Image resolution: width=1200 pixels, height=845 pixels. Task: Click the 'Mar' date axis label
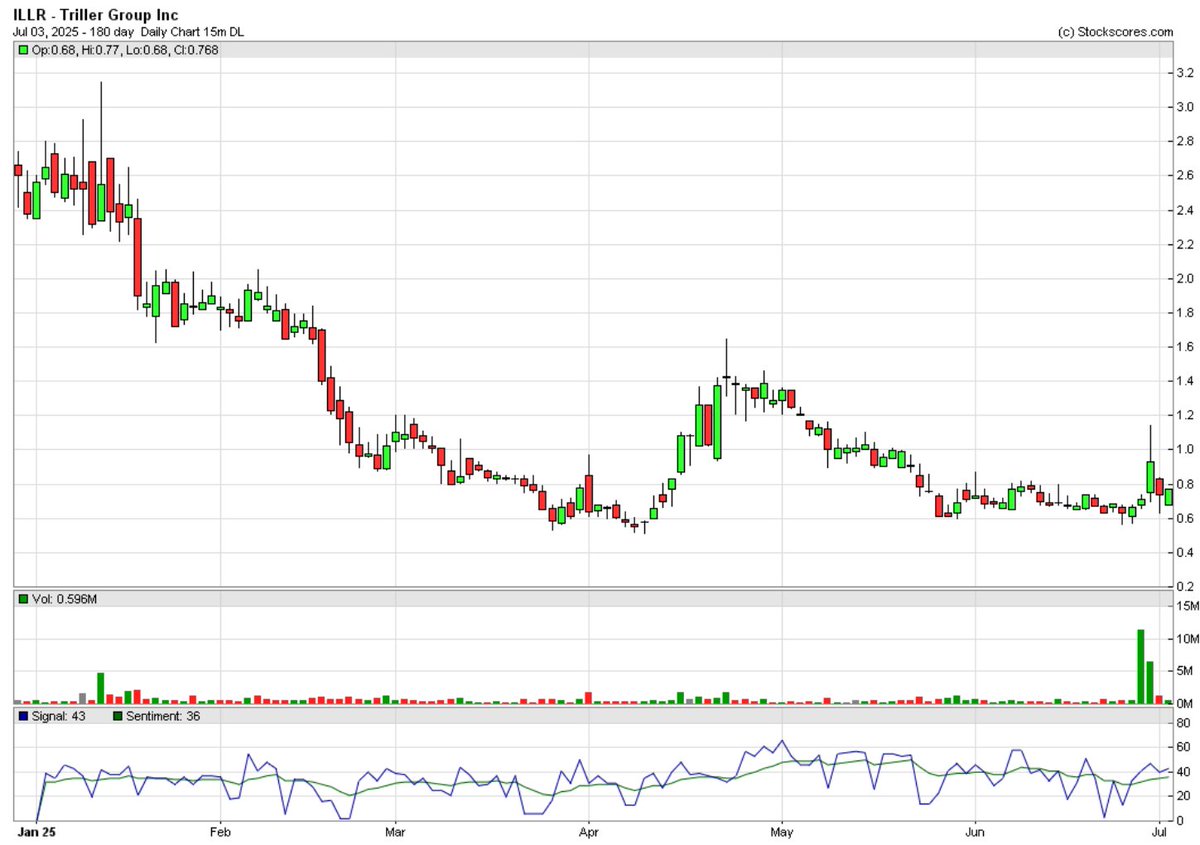(x=395, y=831)
